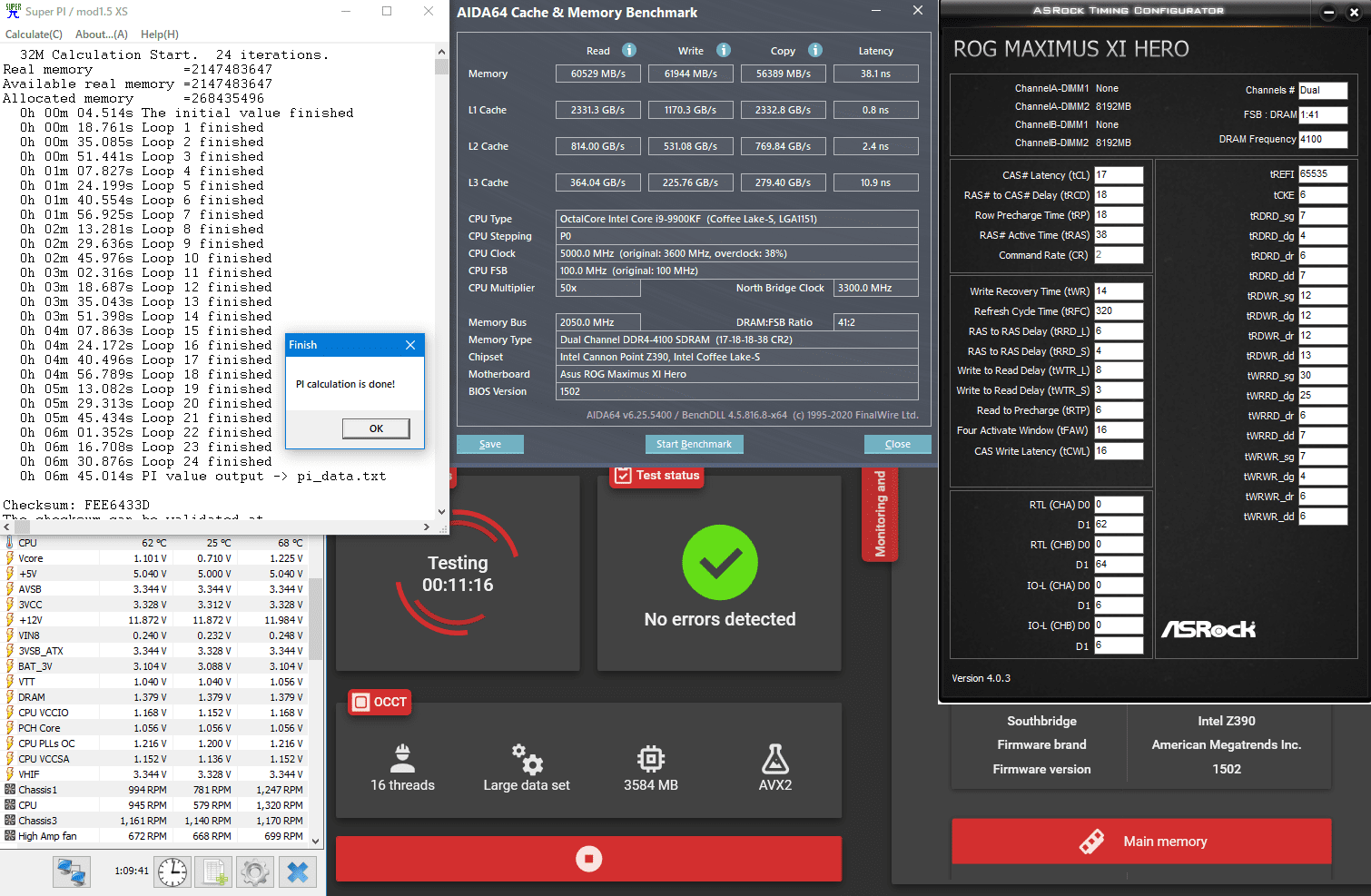Open the Monitoring side tab in OCCT
Screen dimensions: 1371x896
click(x=880, y=514)
